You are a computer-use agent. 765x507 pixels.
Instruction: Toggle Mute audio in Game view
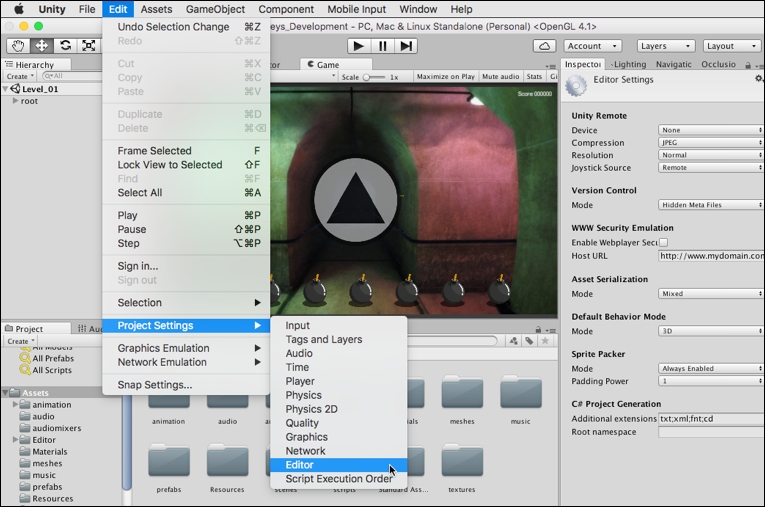tap(501, 77)
